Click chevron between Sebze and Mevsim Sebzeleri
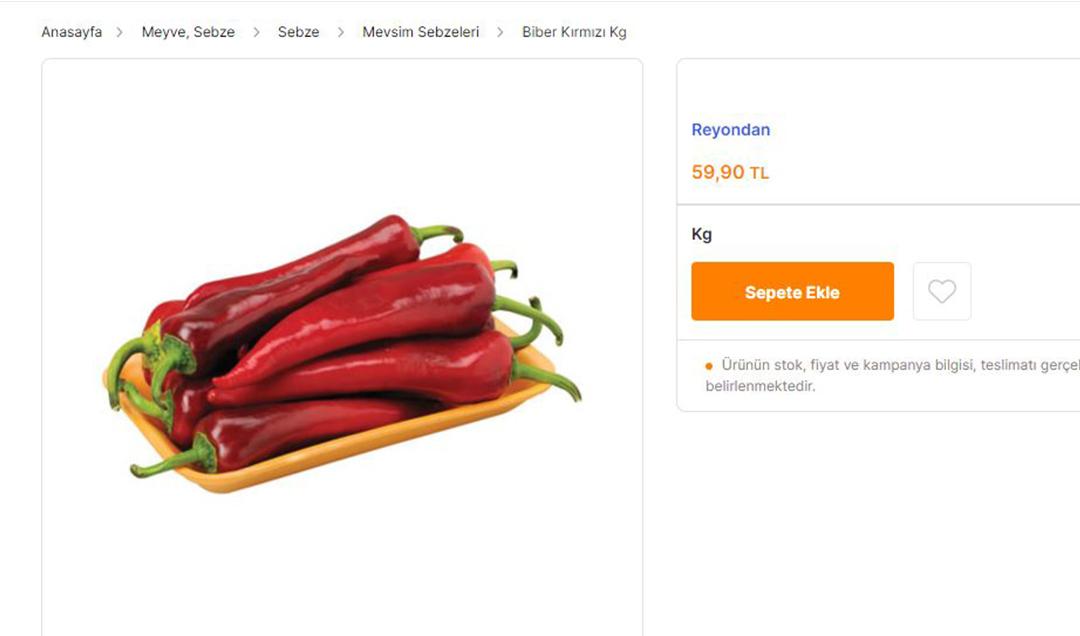1080x636 pixels. pos(340,32)
